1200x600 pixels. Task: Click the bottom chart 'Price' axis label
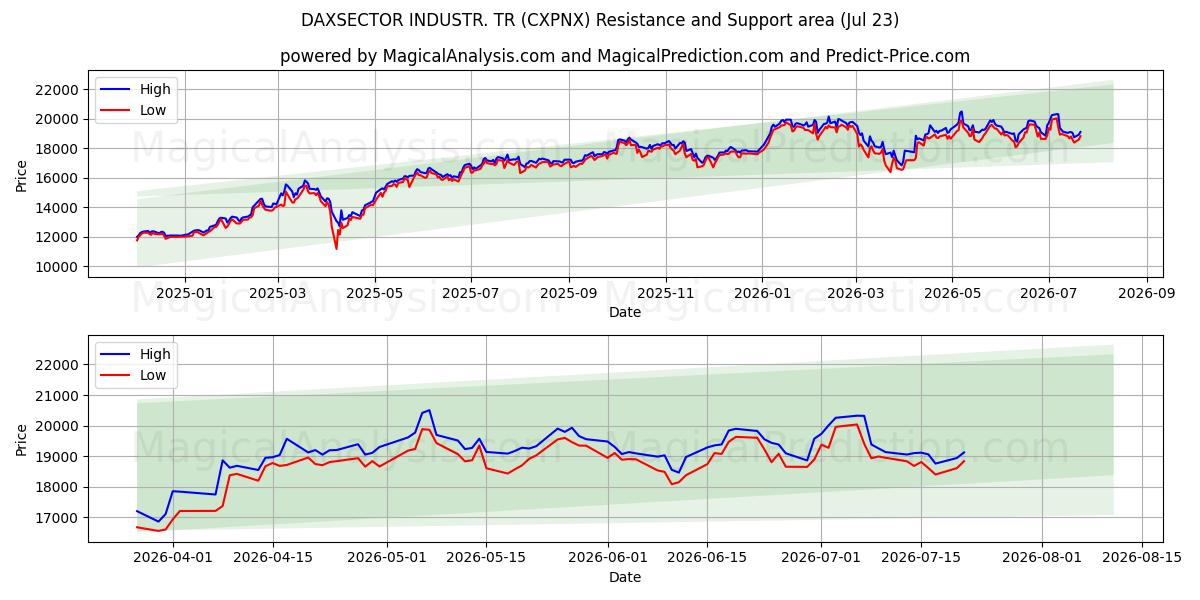pos(22,439)
